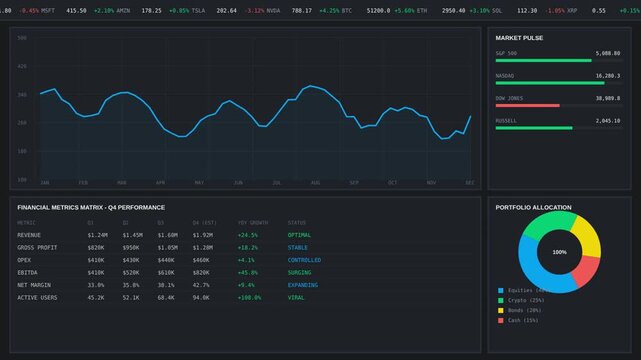Click the 51200.0 BTC price in ticker
The height and width of the screenshot is (360, 641).
tap(378, 11)
